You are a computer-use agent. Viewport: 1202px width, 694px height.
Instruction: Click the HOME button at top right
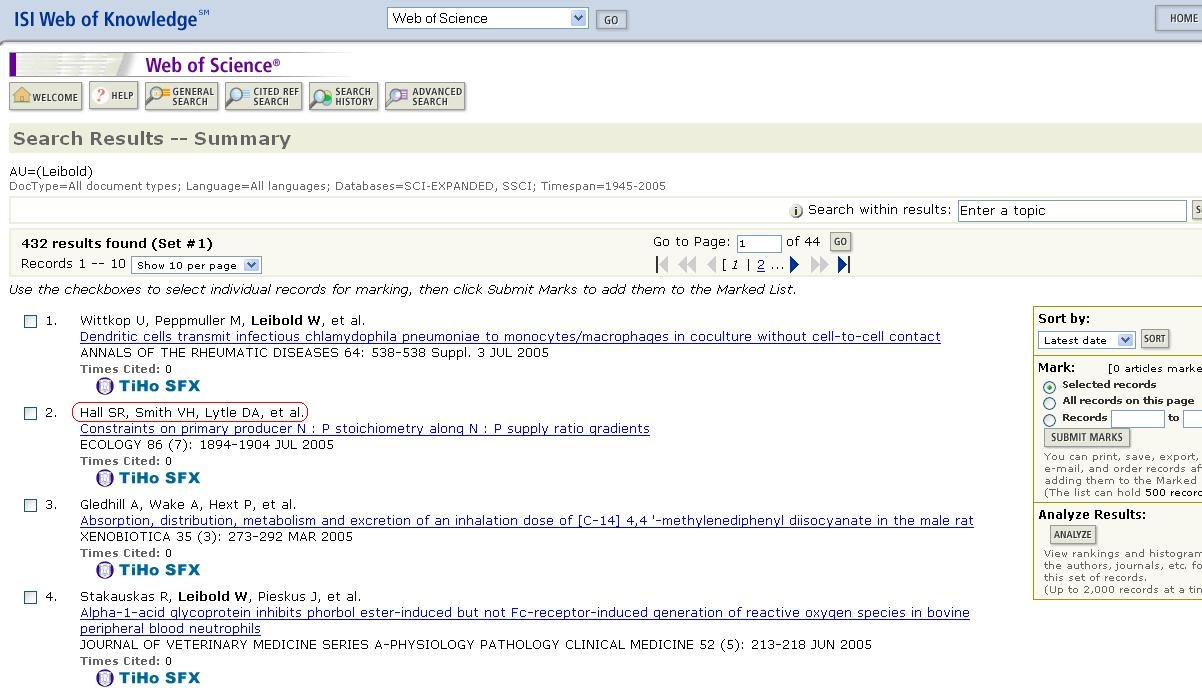[1180, 18]
